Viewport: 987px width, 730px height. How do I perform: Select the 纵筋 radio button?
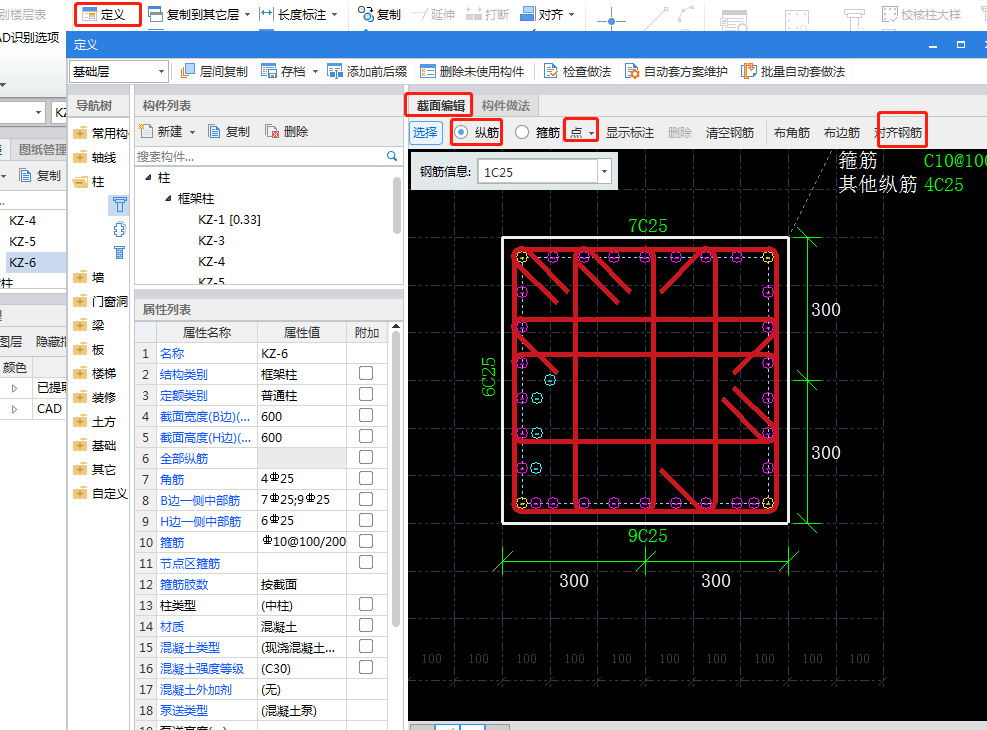(461, 132)
